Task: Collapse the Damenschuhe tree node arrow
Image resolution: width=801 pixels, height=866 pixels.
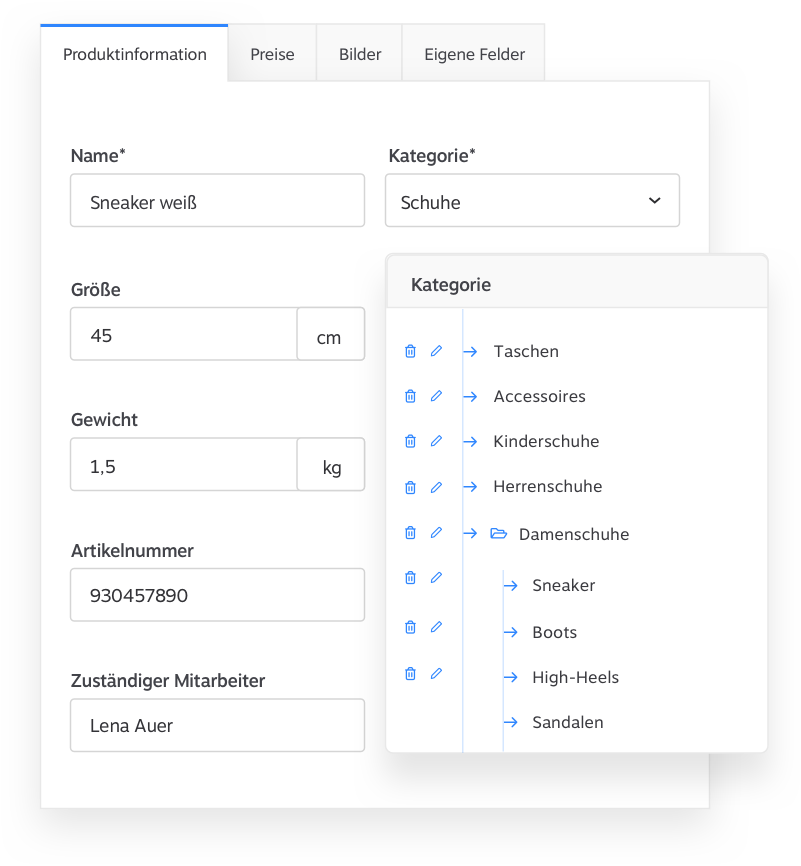Action: click(x=471, y=534)
